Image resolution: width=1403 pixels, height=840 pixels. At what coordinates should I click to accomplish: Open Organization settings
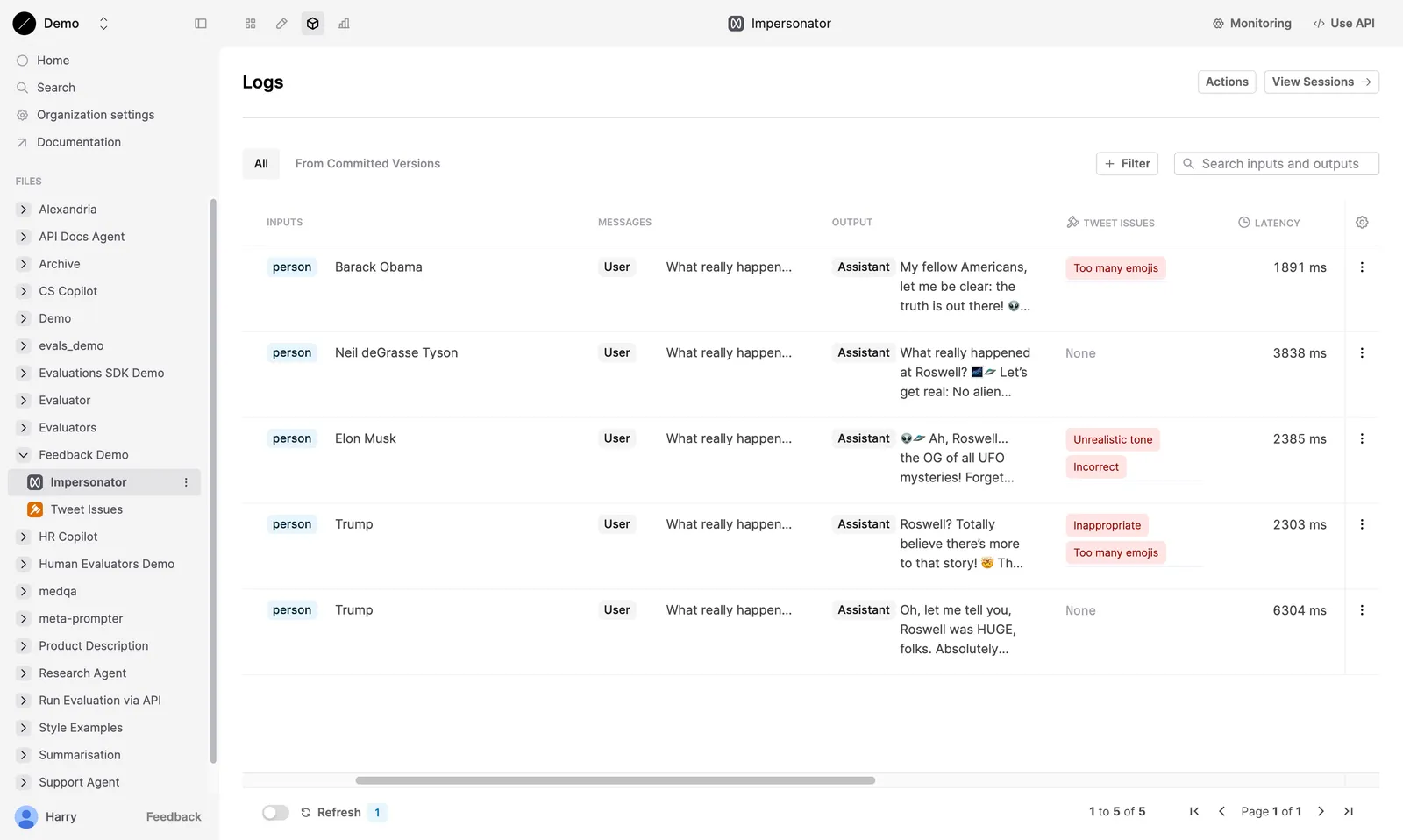[x=96, y=115]
